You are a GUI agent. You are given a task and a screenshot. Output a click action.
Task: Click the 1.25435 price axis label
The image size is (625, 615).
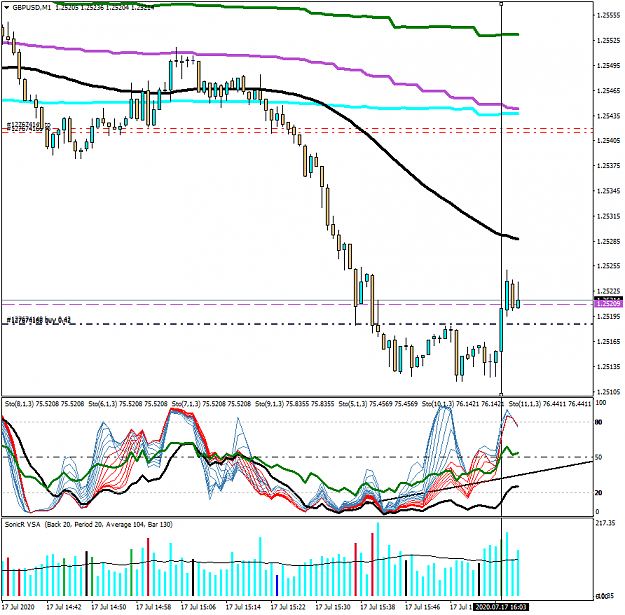[x=609, y=116]
